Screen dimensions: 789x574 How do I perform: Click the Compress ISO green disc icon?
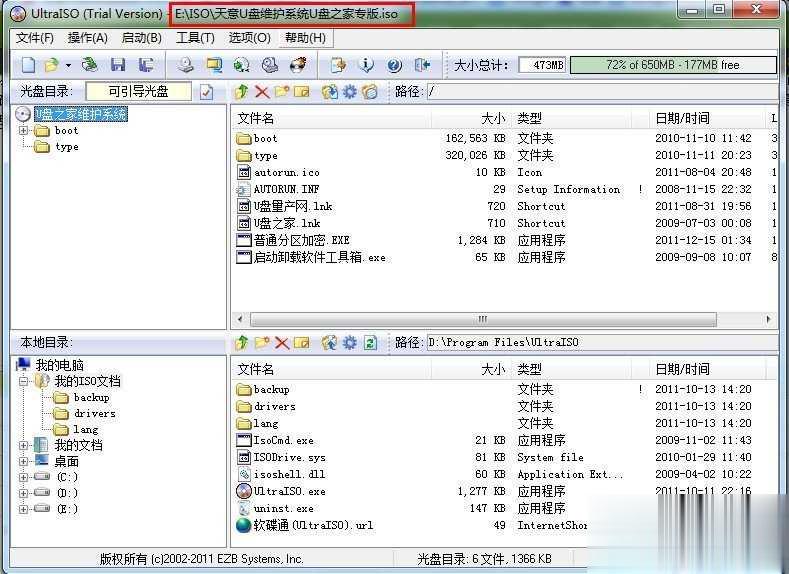point(242,65)
